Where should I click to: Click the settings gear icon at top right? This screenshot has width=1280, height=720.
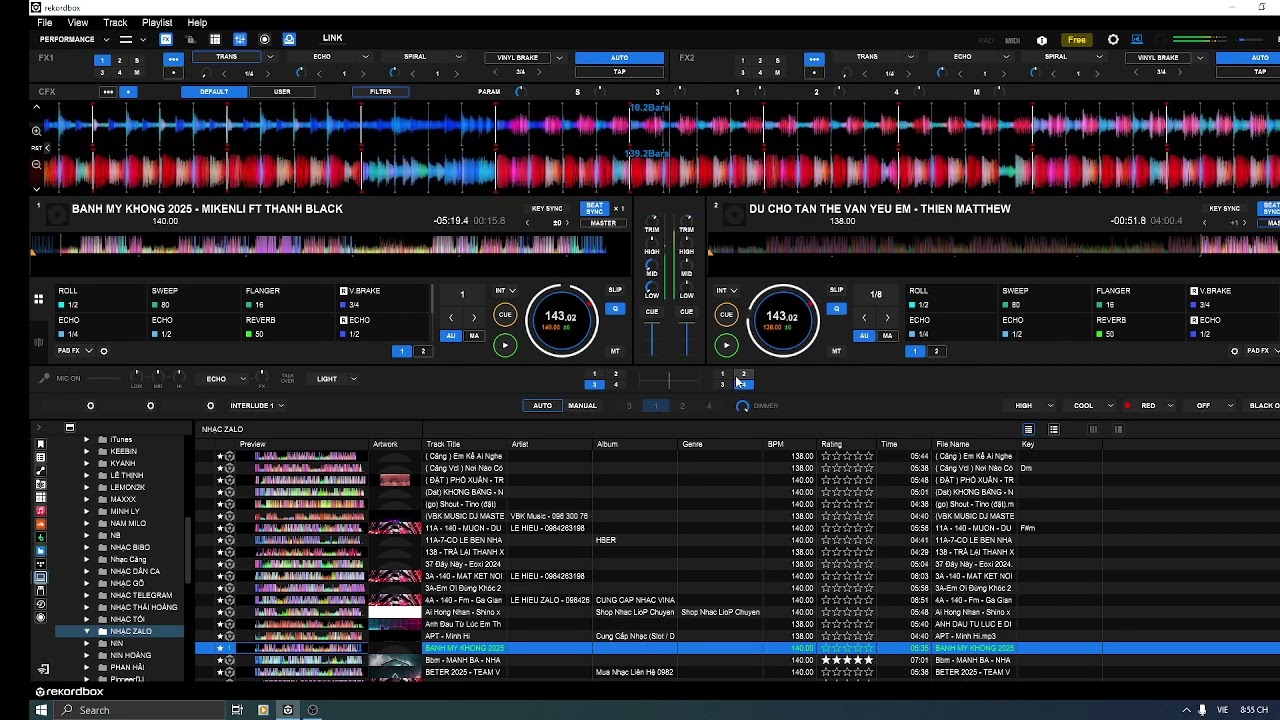click(1113, 40)
